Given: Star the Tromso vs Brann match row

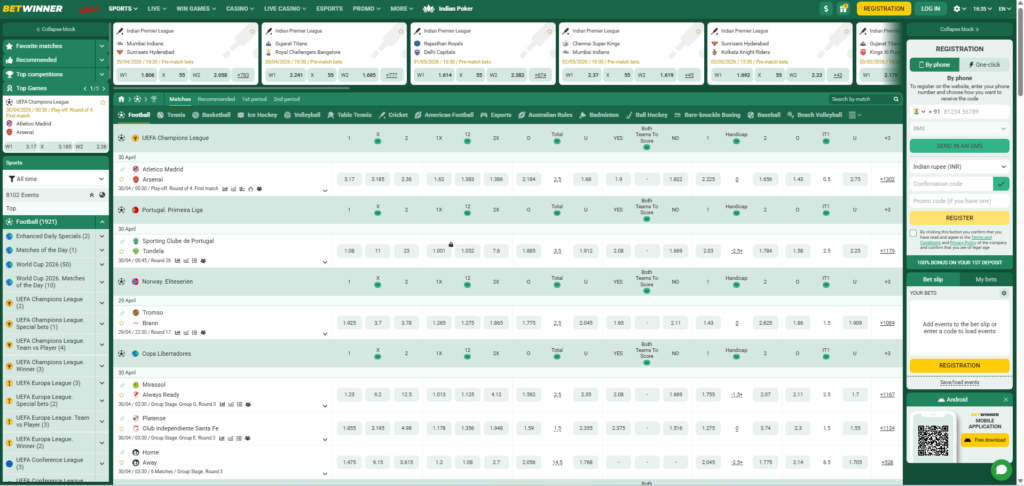Looking at the screenshot, I should pyautogui.click(x=121, y=323).
